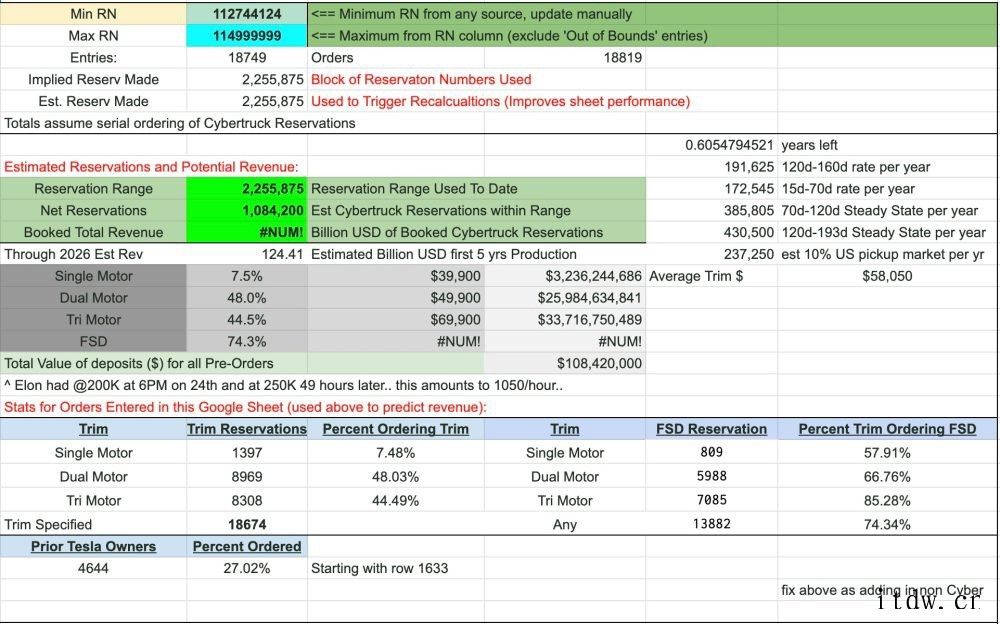Screen dimensions: 1000x624
Task: Select the Max RN value cell 114999999
Action: coord(247,36)
